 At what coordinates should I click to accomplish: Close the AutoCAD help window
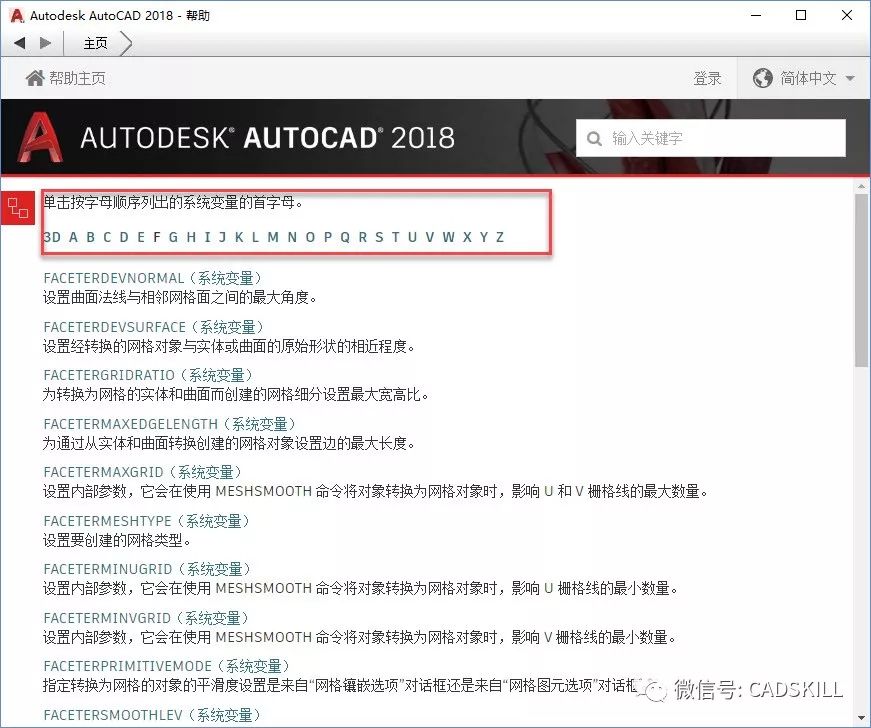coord(847,16)
